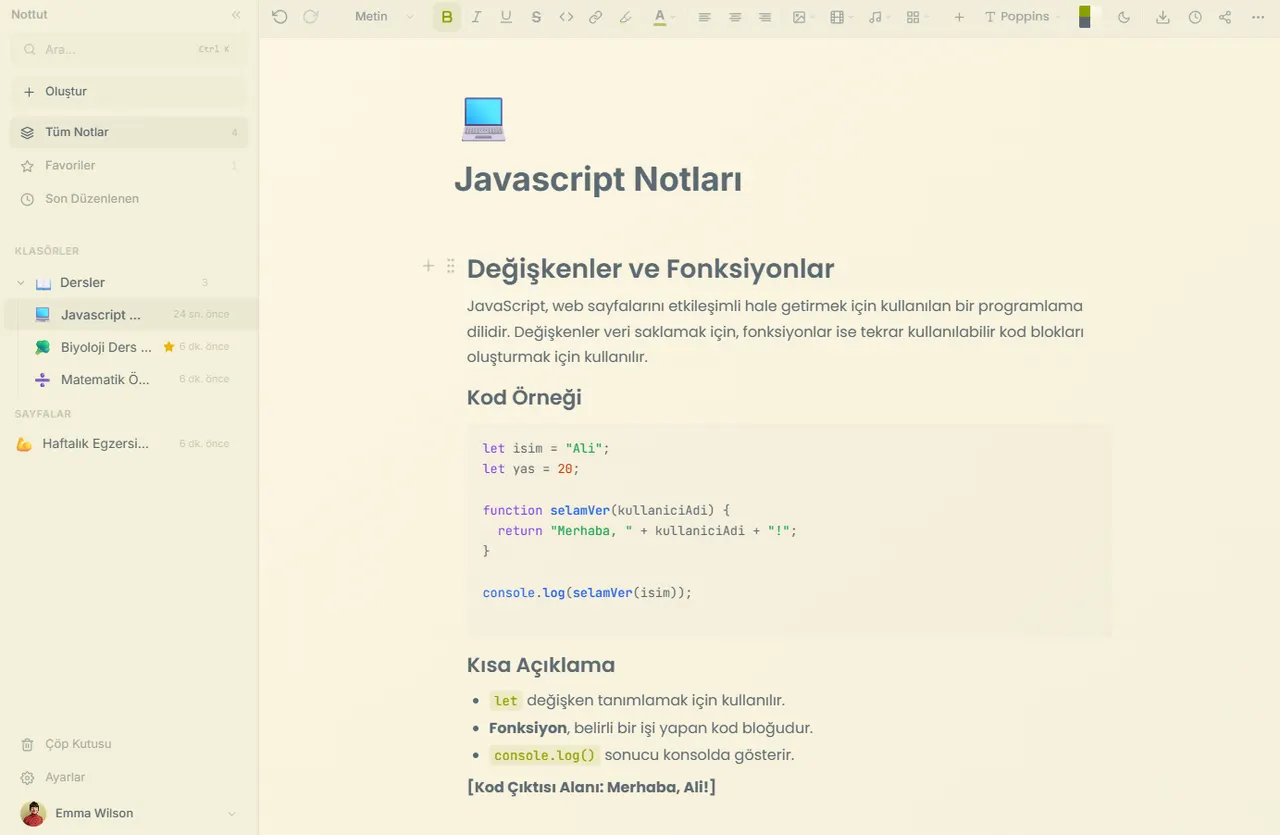Click the share icon
This screenshot has height=835, width=1280.
click(x=1225, y=17)
